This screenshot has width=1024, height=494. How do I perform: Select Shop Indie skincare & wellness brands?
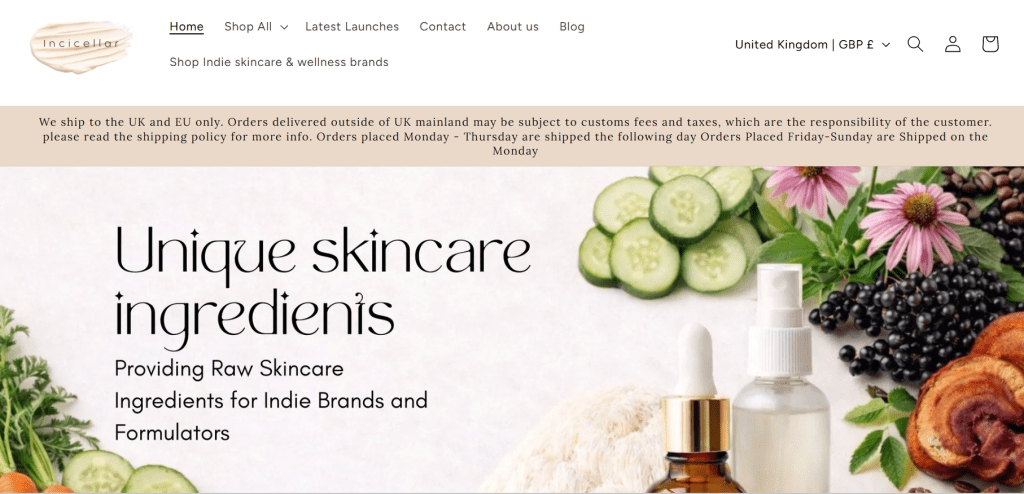point(279,62)
